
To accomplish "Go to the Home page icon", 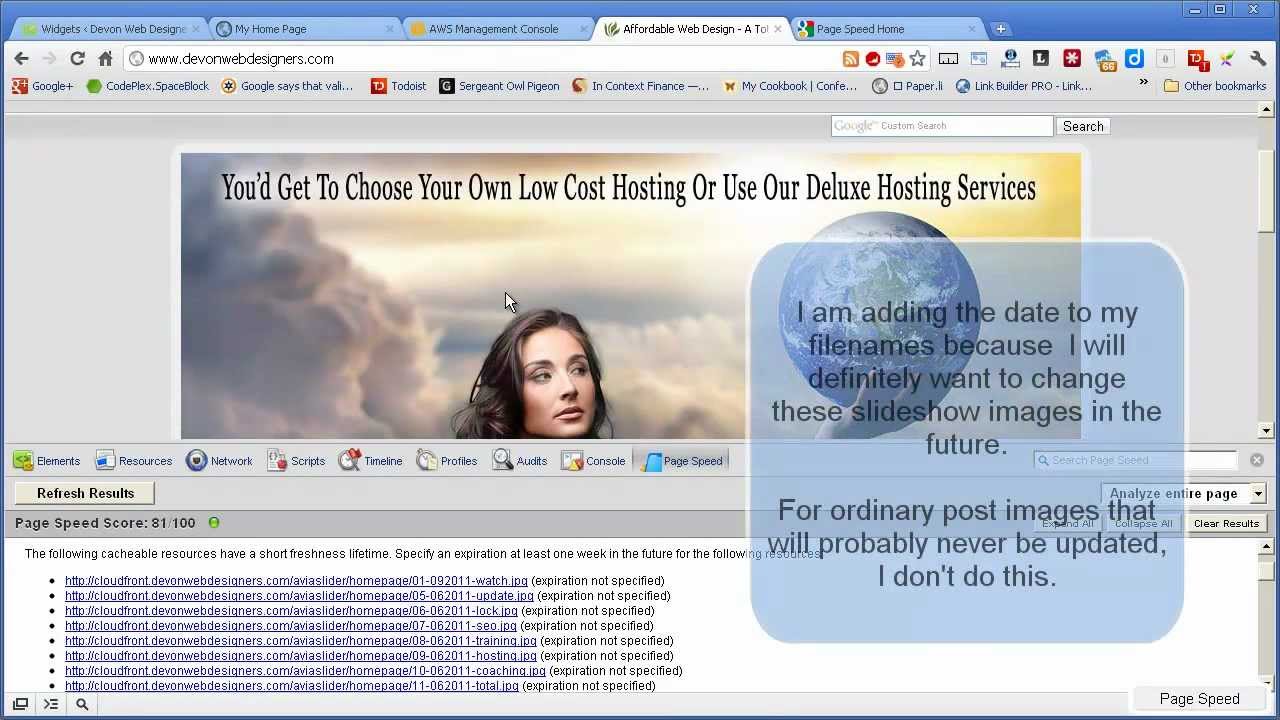I will pyautogui.click(x=105, y=59).
